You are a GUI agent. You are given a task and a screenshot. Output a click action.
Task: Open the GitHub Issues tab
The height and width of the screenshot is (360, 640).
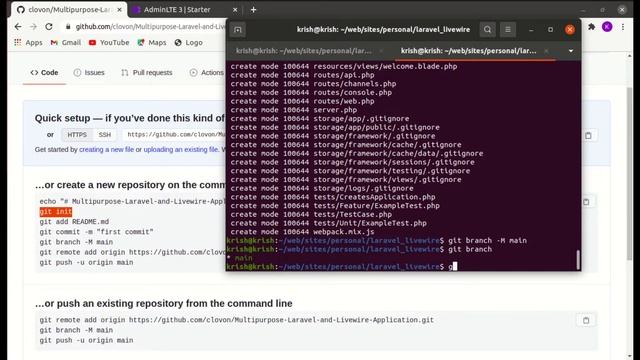pyautogui.click(x=89, y=73)
